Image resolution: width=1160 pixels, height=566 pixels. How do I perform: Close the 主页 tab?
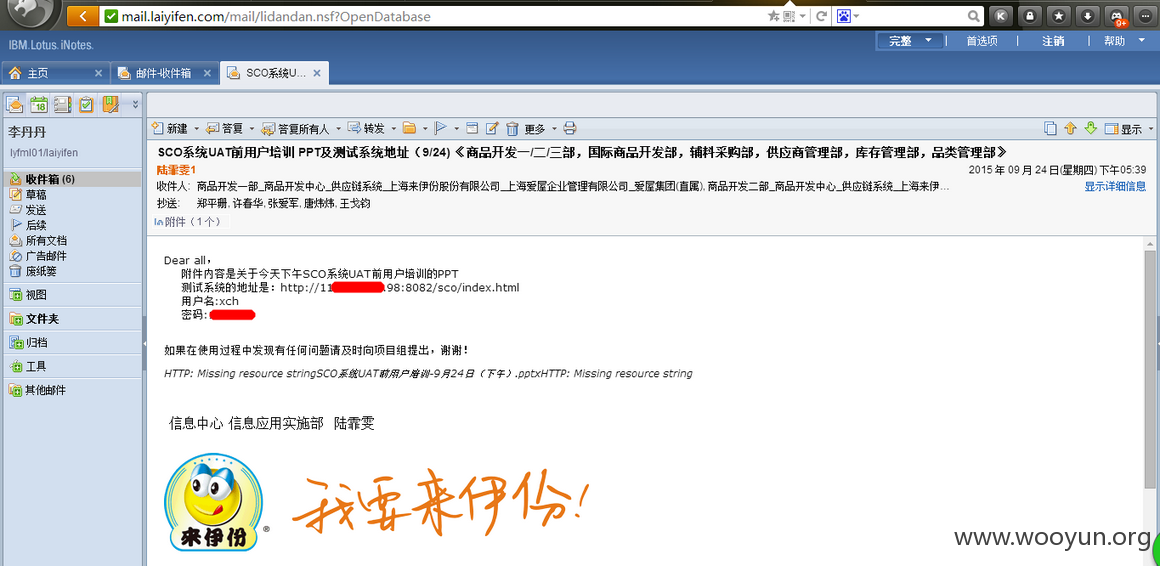(x=98, y=73)
